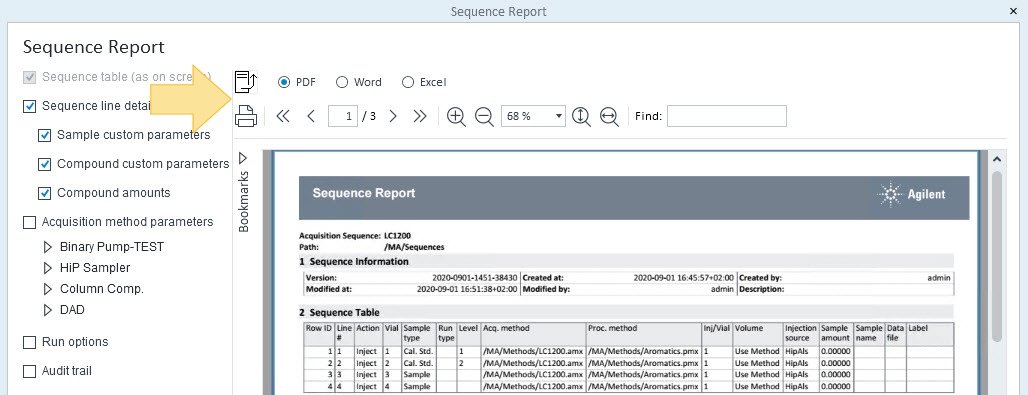Advance to the next report page
Screen dimensions: 1028x395
[393, 116]
